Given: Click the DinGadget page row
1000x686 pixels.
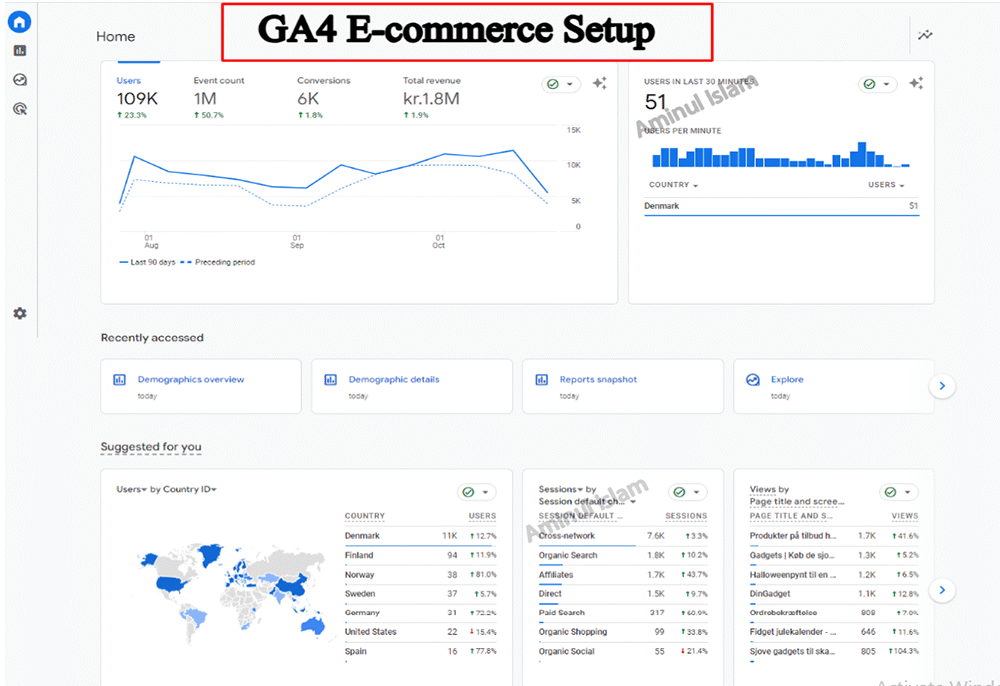Looking at the screenshot, I should (834, 594).
